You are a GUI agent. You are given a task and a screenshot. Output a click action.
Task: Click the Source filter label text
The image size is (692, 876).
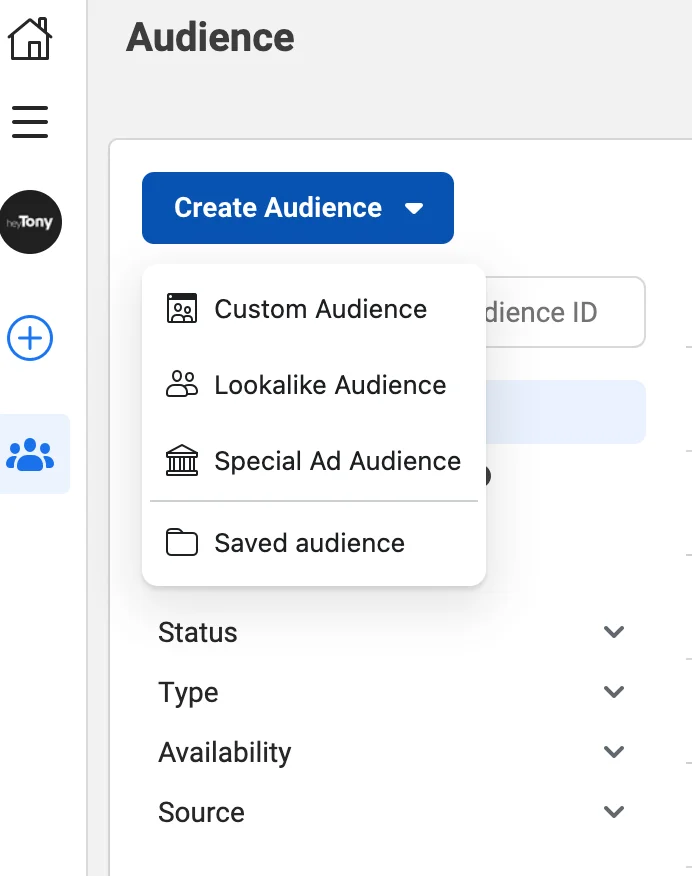pos(201,812)
